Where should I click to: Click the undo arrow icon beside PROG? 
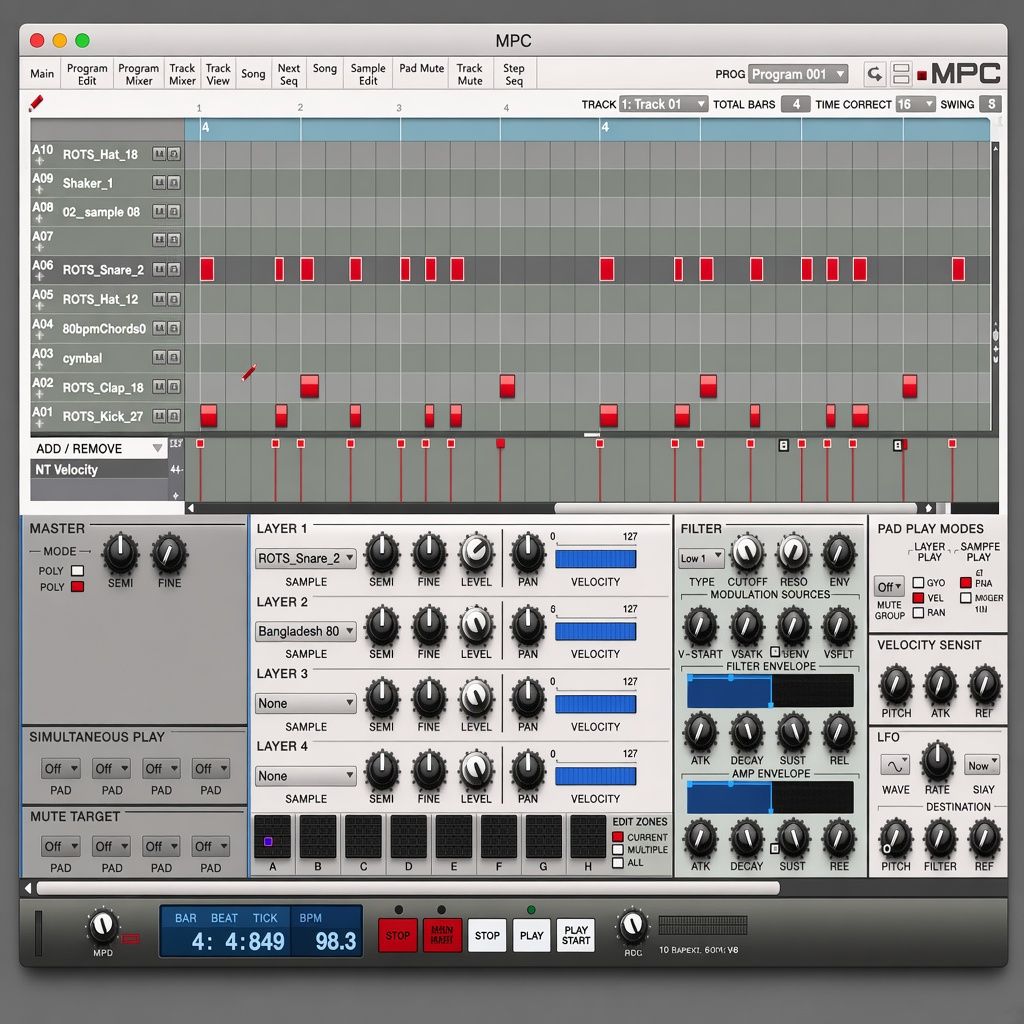pos(874,74)
